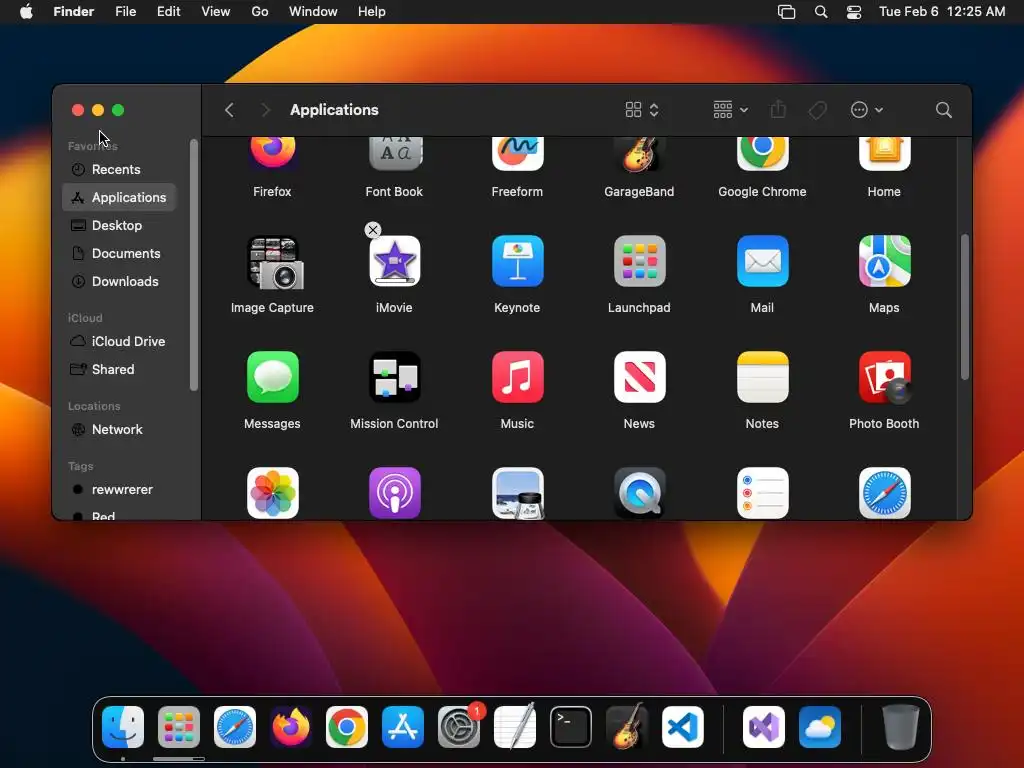Screen dimensions: 1024x768
Task: Open the View menu
Action: click(216, 12)
